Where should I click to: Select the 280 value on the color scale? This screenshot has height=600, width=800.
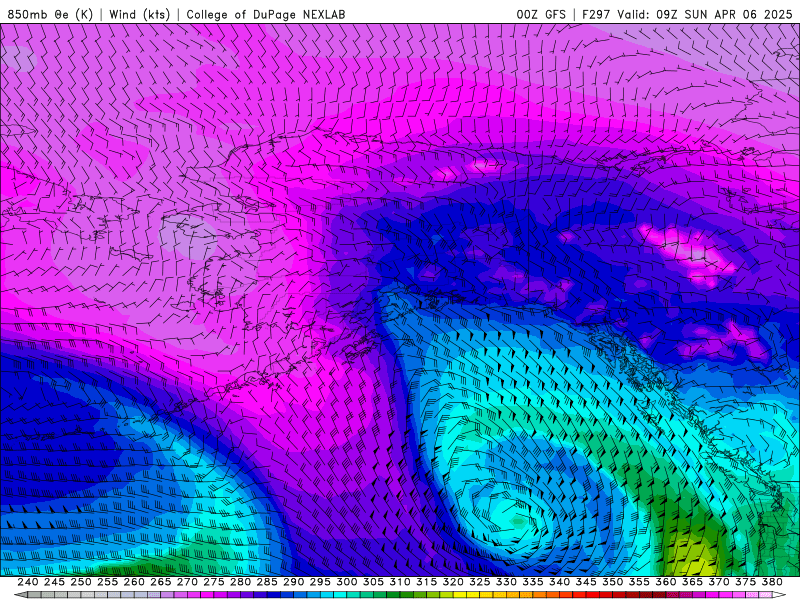[x=240, y=582]
